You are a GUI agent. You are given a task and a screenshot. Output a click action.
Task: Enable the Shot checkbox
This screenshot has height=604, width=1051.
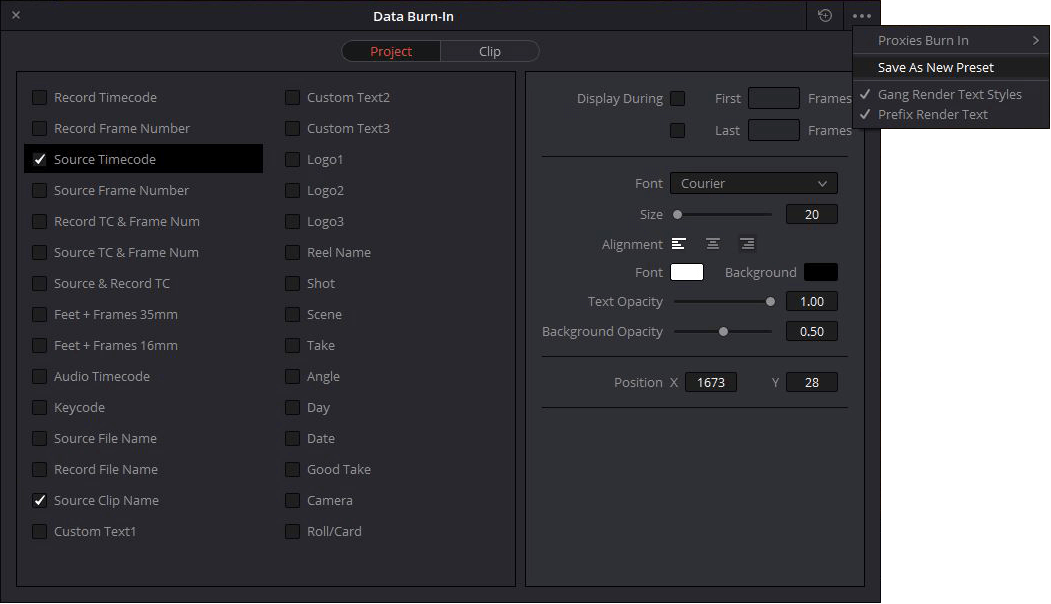coord(292,284)
